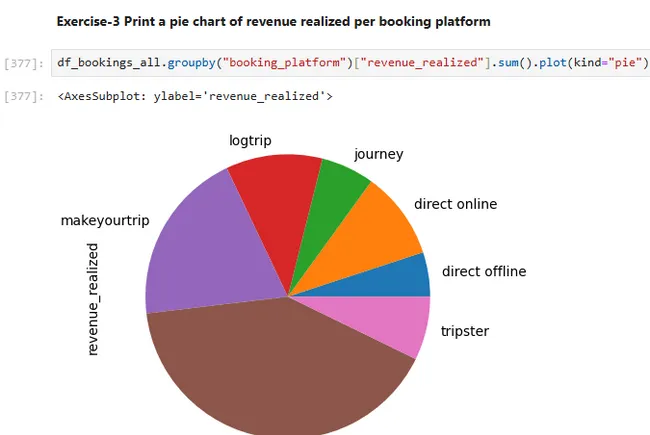650x435 pixels.
Task: Click the "pie" string argument in code
Action: coord(625,63)
